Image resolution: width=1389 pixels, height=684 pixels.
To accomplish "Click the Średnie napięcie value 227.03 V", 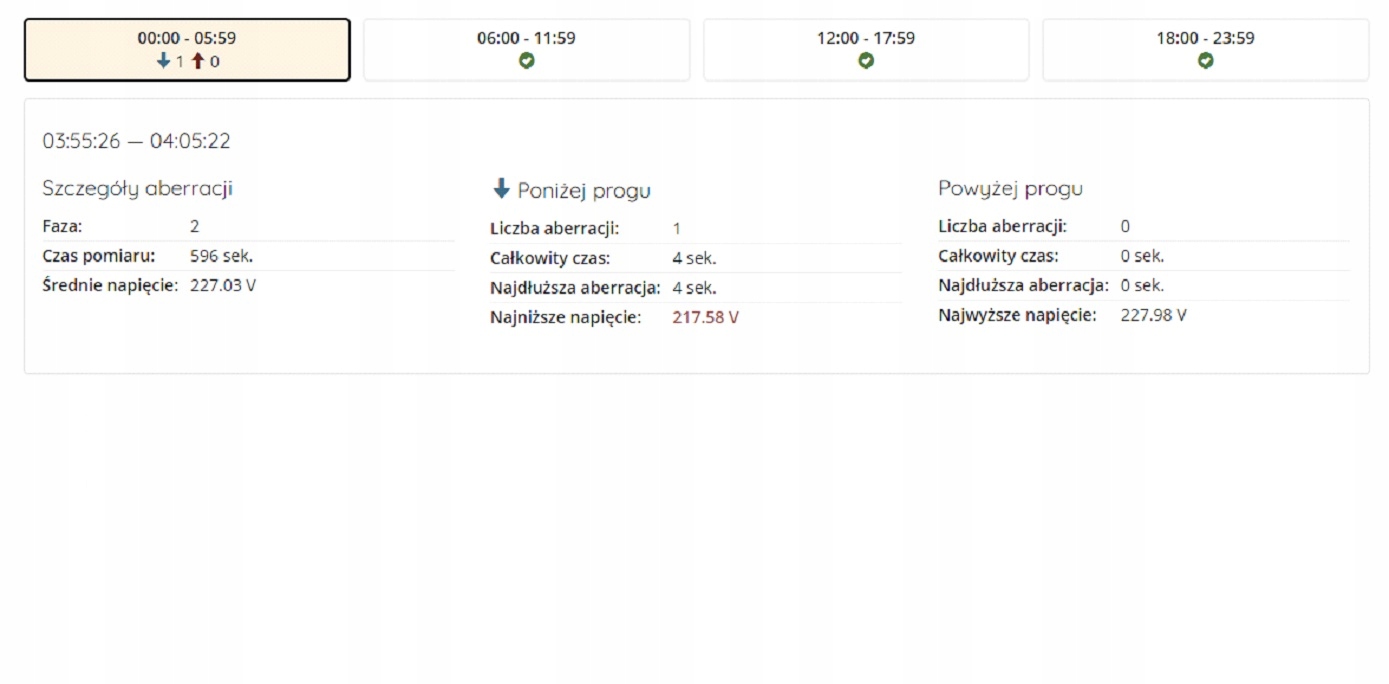I will [x=222, y=285].
